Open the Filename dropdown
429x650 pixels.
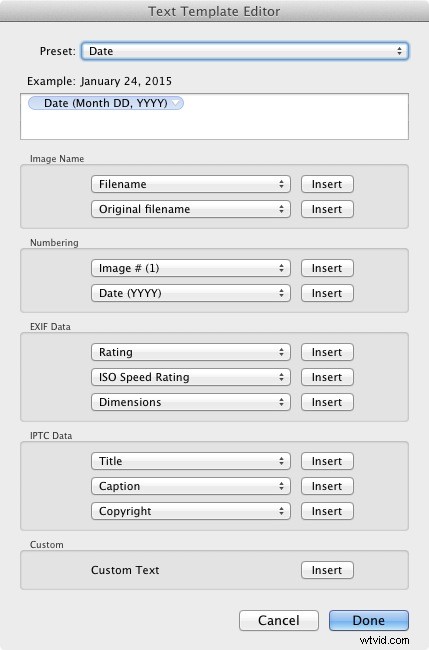click(x=191, y=184)
